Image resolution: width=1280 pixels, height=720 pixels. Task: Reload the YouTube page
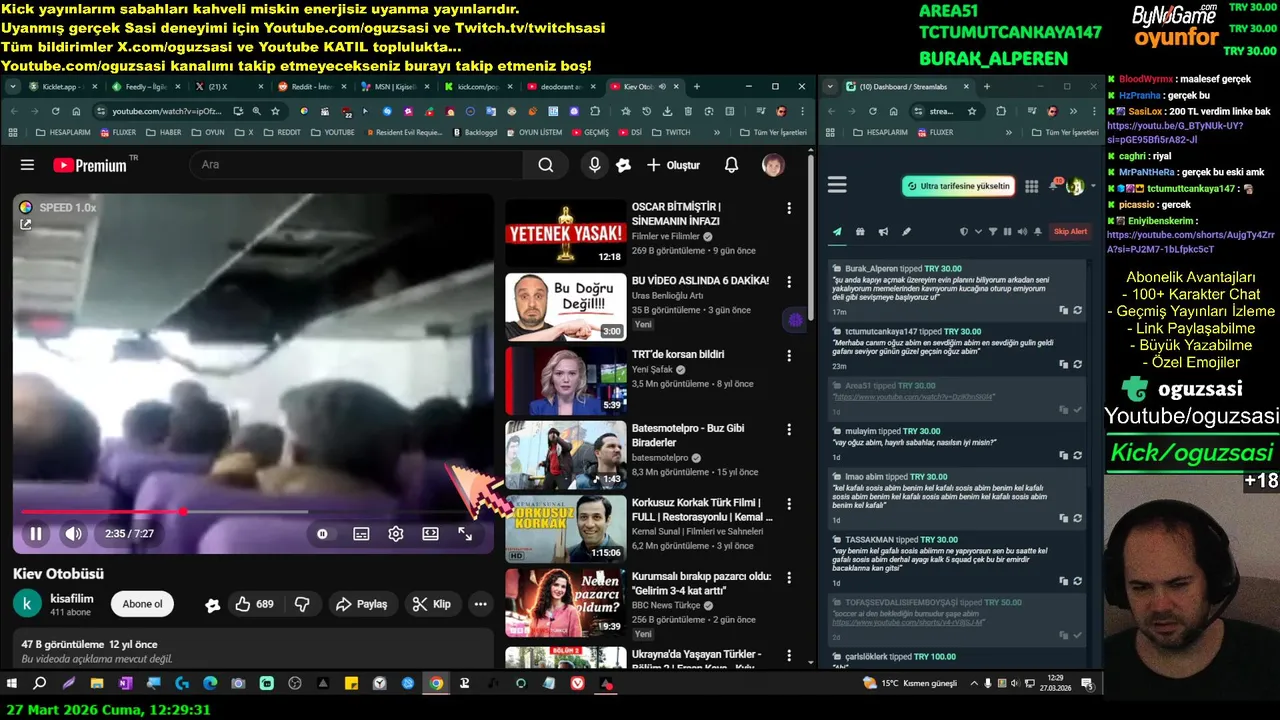tap(55, 111)
